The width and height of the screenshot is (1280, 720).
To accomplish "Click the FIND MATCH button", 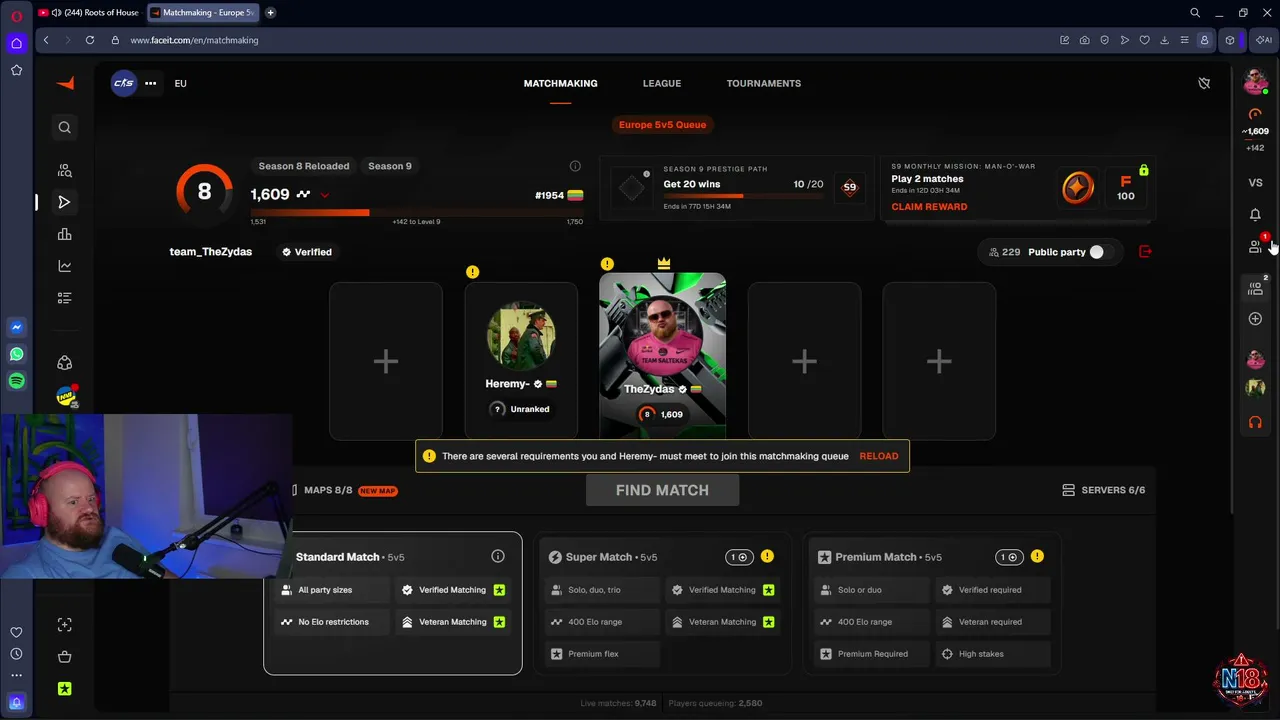I will 662,490.
